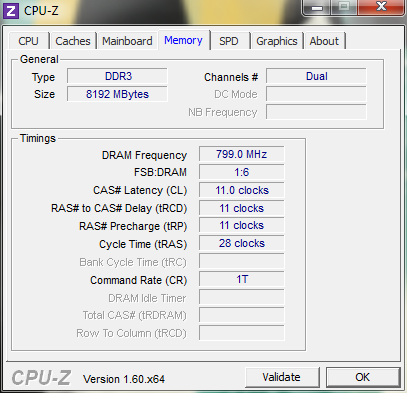Click the Type label in General

pos(43,78)
